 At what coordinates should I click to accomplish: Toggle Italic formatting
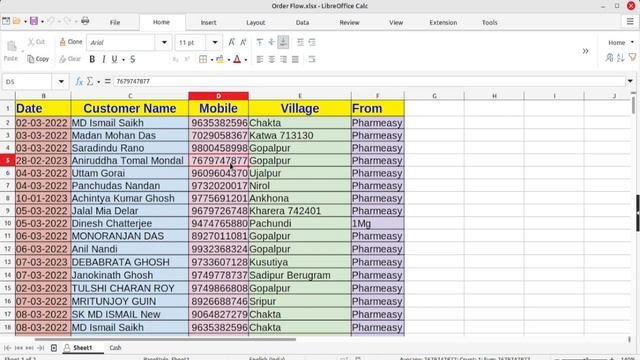[x=104, y=60]
